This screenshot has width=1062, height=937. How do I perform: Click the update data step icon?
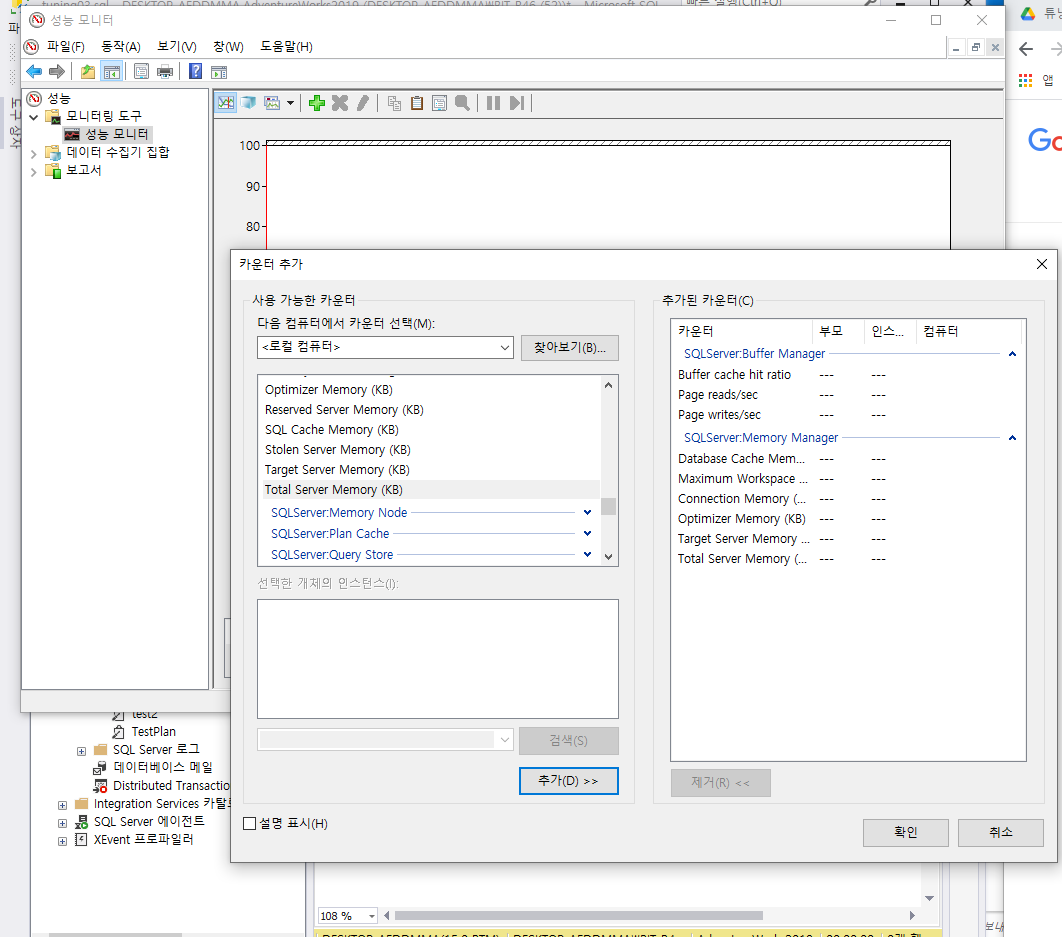(517, 103)
